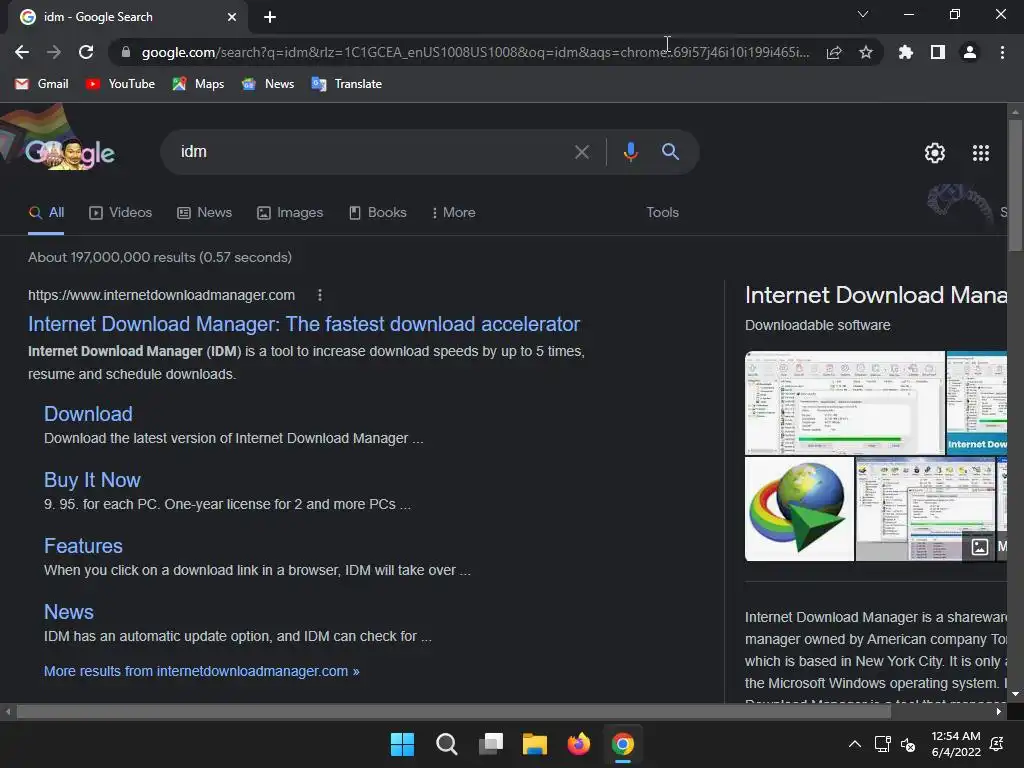Open the Windows Start menu
1024x768 pixels.
click(402, 744)
